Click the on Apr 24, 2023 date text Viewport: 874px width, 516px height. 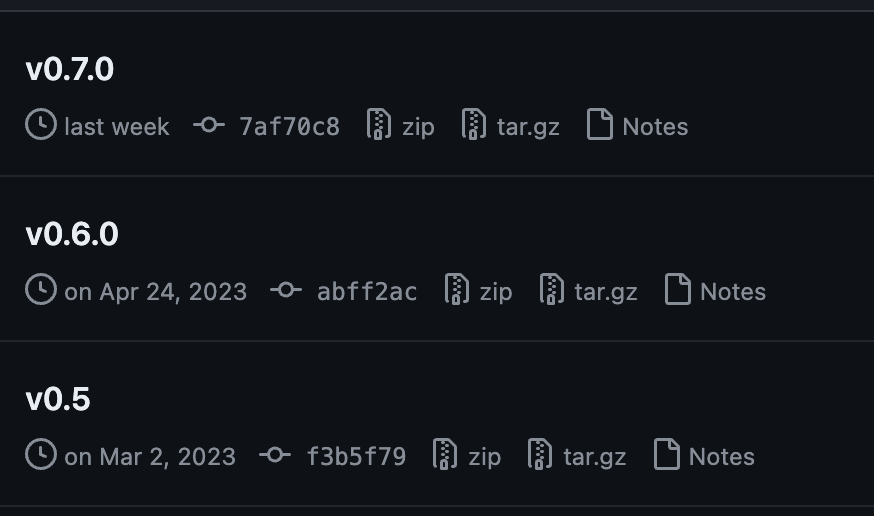click(x=156, y=292)
